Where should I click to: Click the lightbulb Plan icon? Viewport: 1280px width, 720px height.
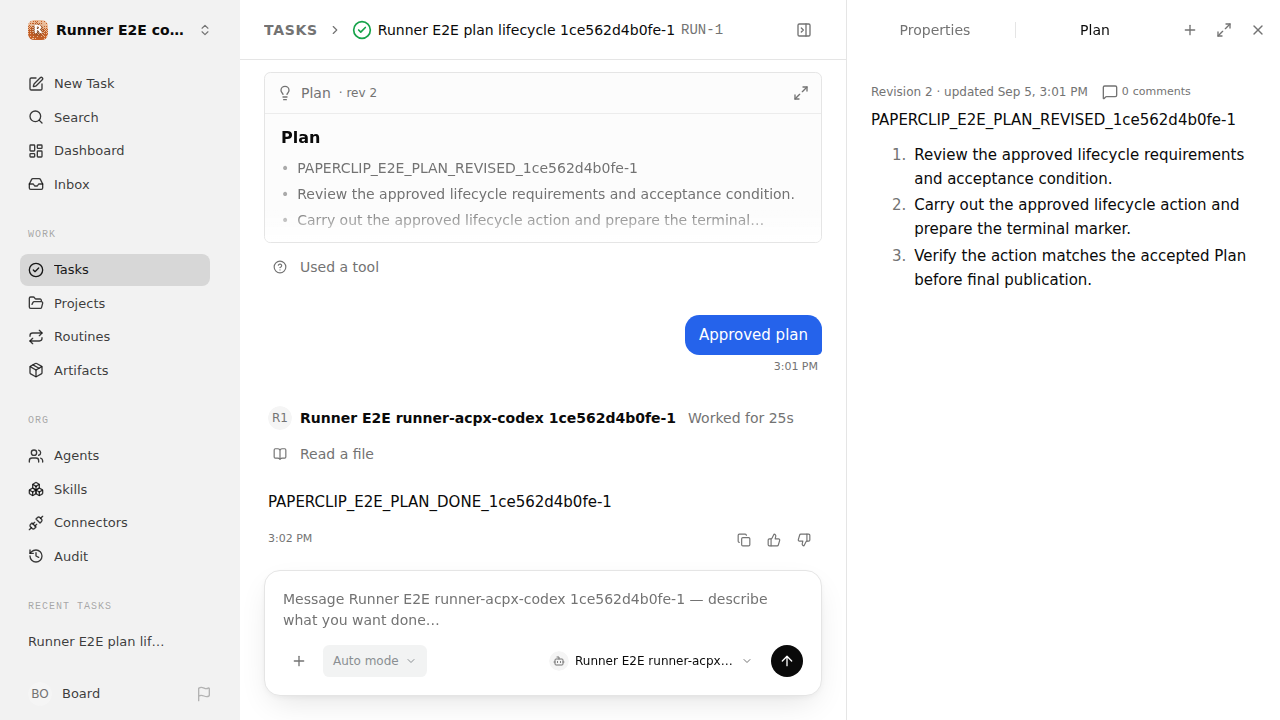(285, 93)
